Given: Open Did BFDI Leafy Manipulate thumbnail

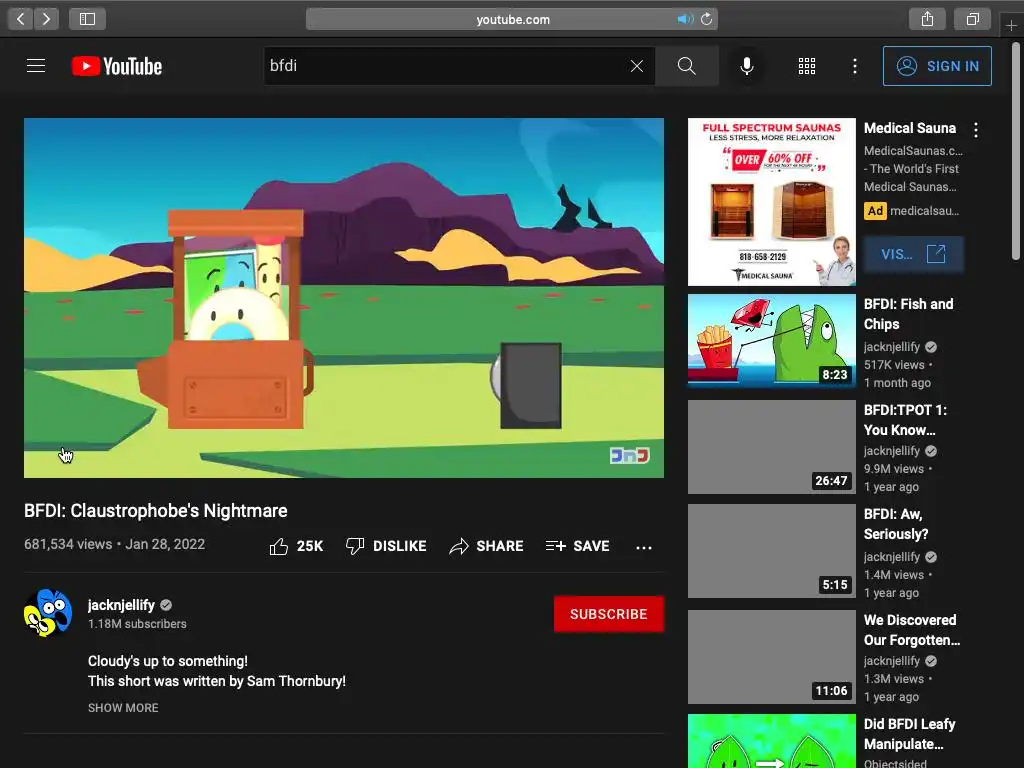Looking at the screenshot, I should (772, 741).
